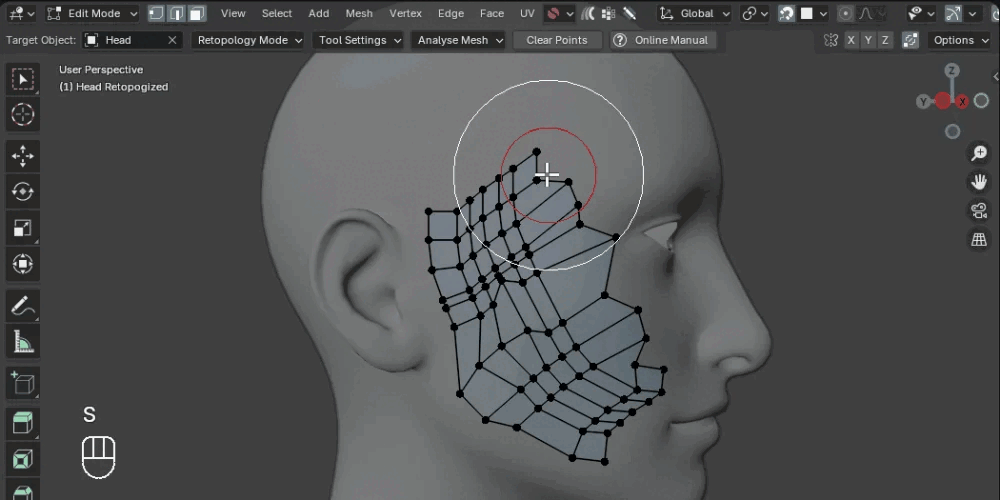Pick the Measure tool
This screenshot has width=1000, height=500.
click(x=22, y=342)
